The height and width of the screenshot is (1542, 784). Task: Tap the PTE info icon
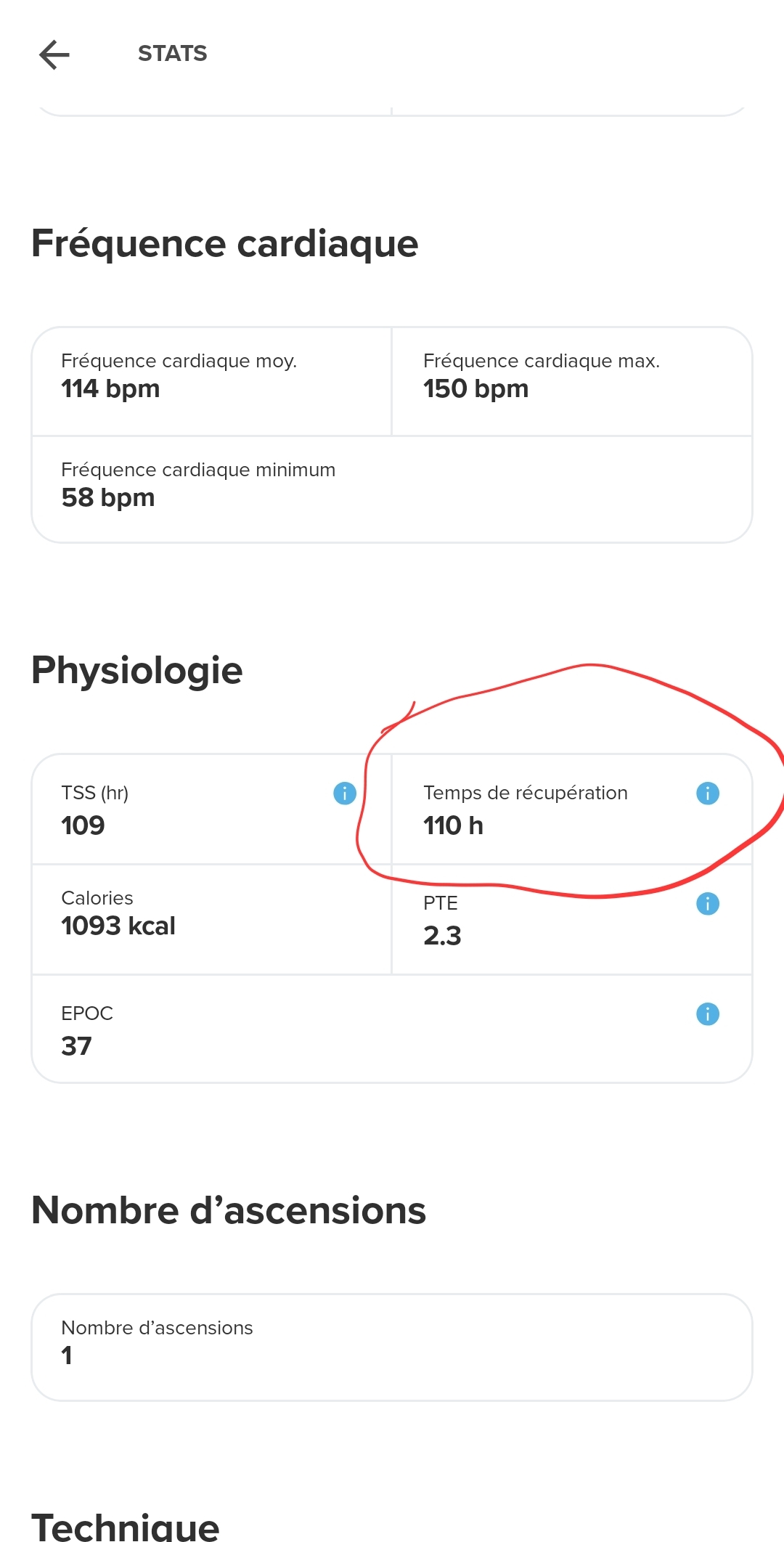708,904
